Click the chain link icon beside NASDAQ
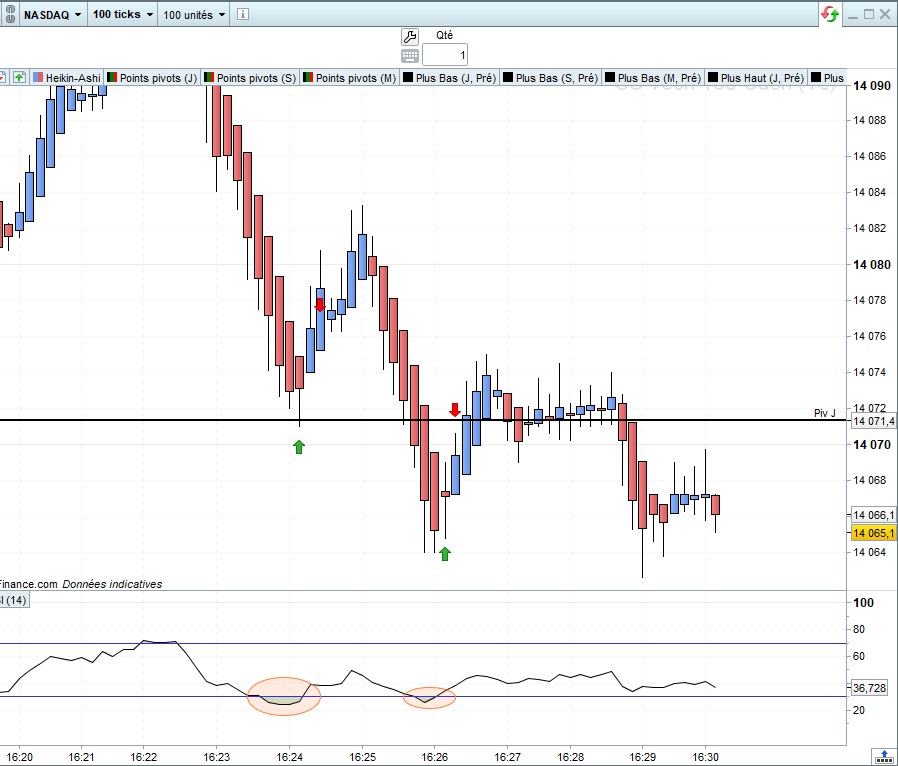Image resolution: width=898 pixels, height=766 pixels. [9, 14]
